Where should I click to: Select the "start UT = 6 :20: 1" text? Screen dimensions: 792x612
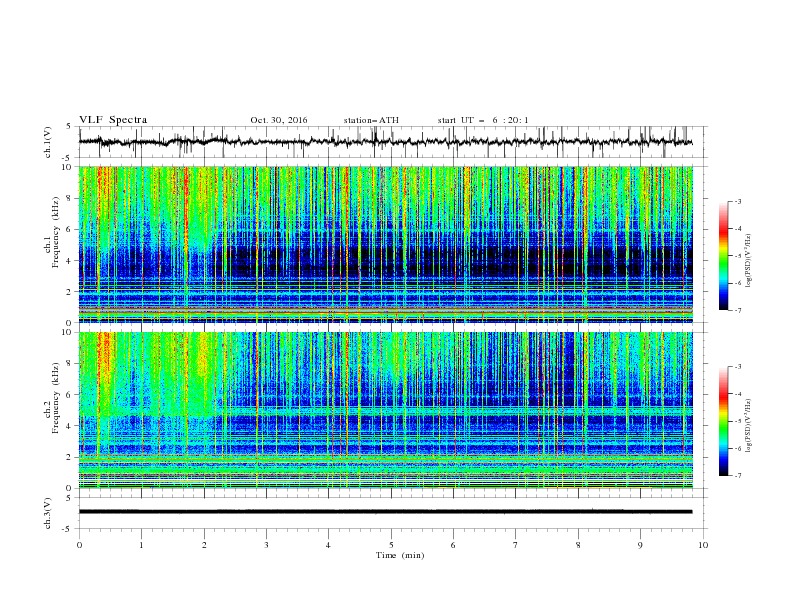[483, 120]
